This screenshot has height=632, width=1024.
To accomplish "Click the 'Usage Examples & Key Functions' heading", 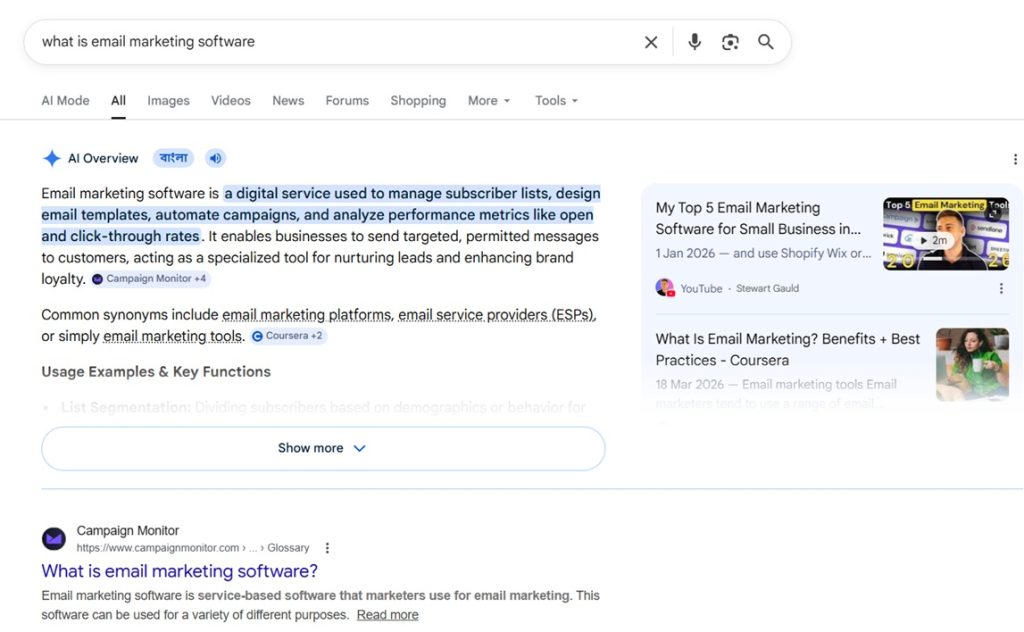I will (x=156, y=371).
